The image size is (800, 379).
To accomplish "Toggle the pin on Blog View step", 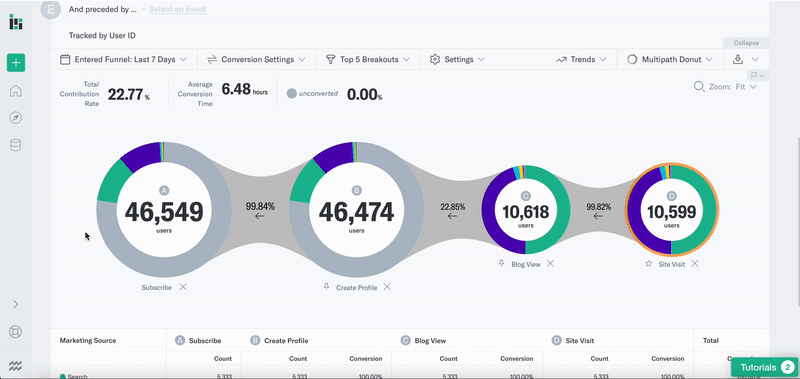I will point(502,264).
